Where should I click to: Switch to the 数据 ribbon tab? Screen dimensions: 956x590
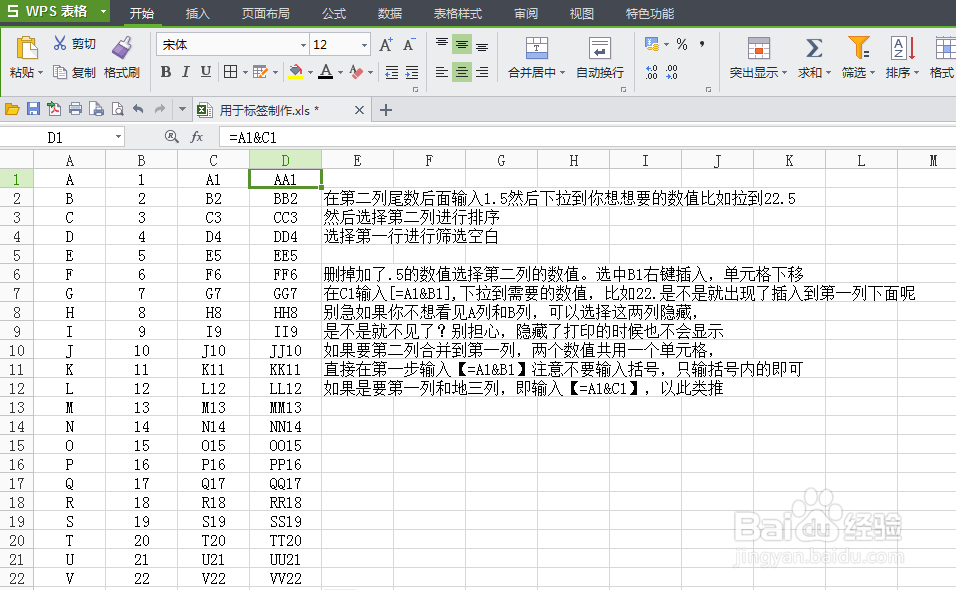389,14
